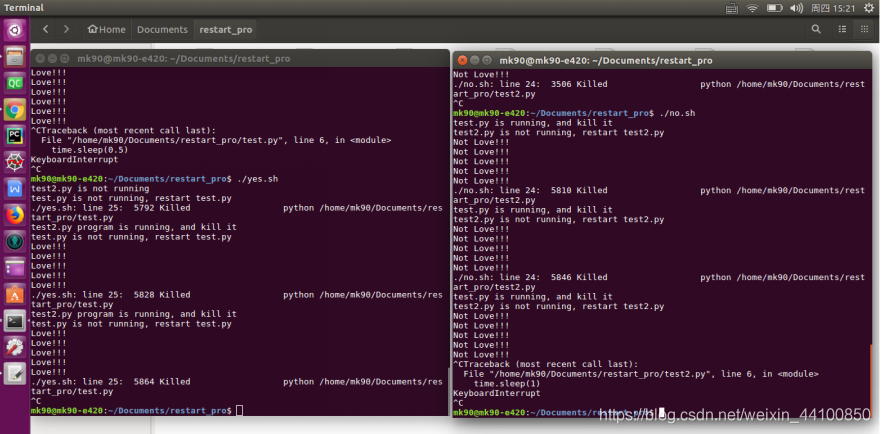Click the ./yes.sh command in left terminal

click(x=257, y=179)
